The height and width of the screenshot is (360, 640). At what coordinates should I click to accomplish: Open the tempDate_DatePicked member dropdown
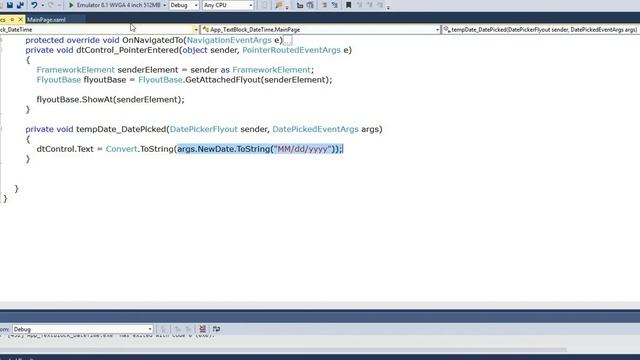pyautogui.click(x=541, y=29)
